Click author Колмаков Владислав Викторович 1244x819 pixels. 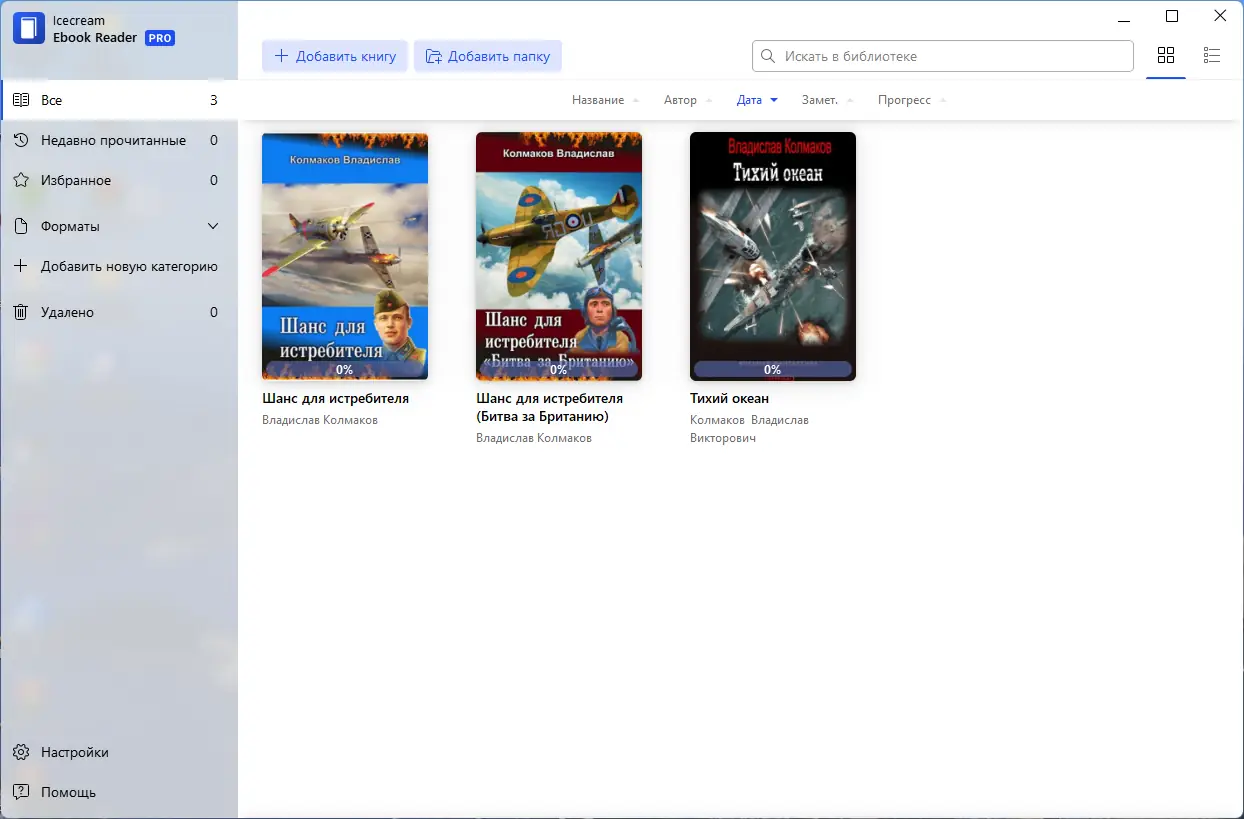[x=749, y=429]
